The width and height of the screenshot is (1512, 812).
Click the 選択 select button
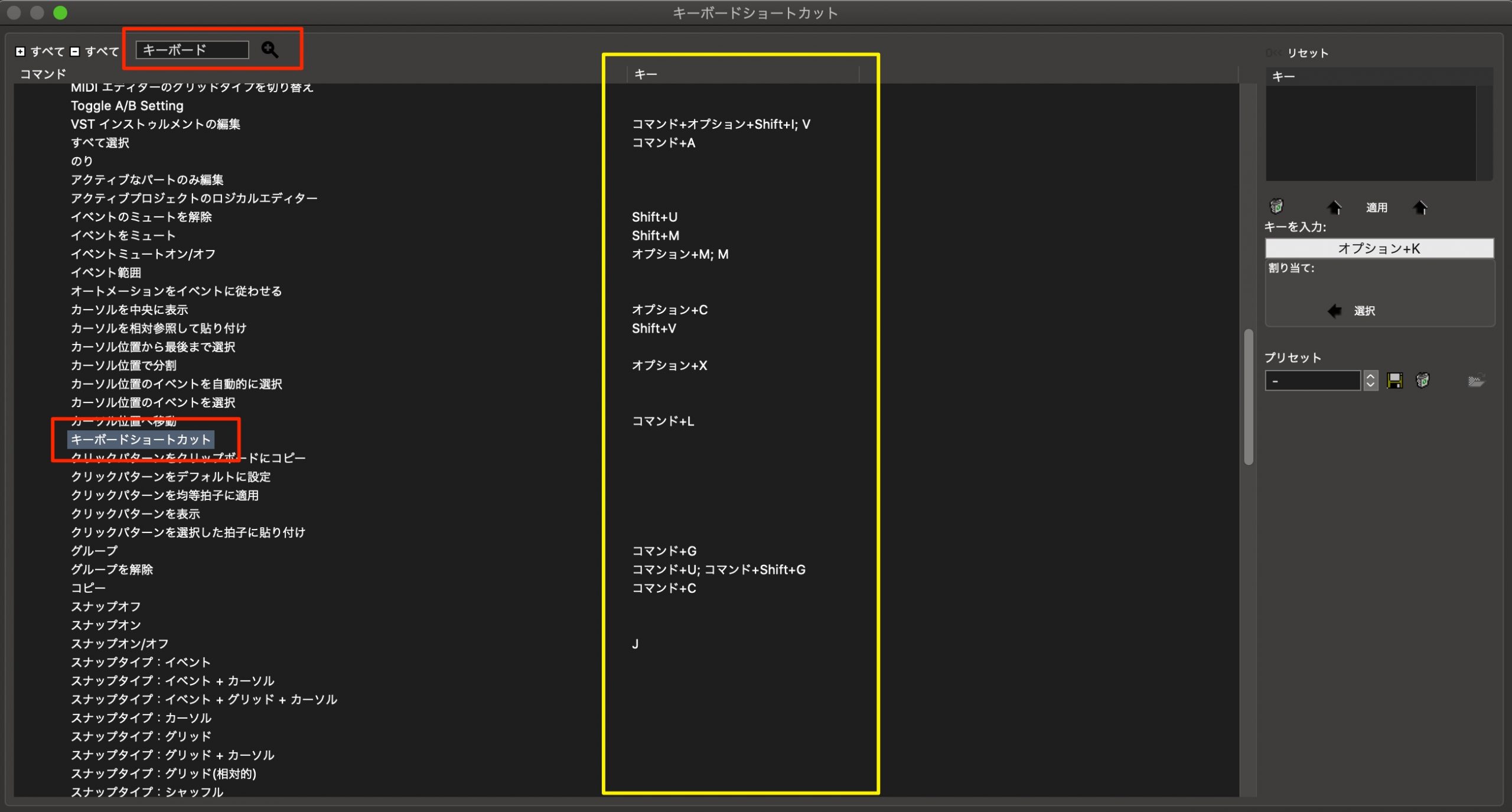click(x=1364, y=311)
